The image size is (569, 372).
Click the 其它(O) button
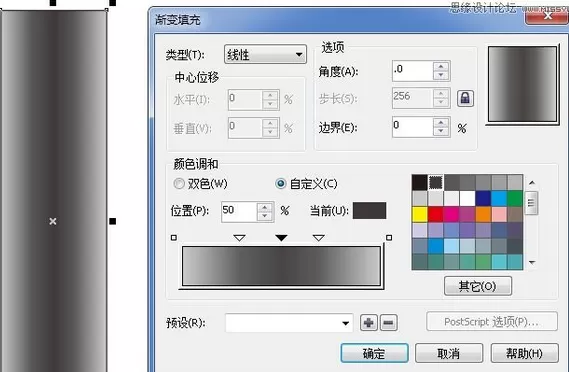coord(478,286)
